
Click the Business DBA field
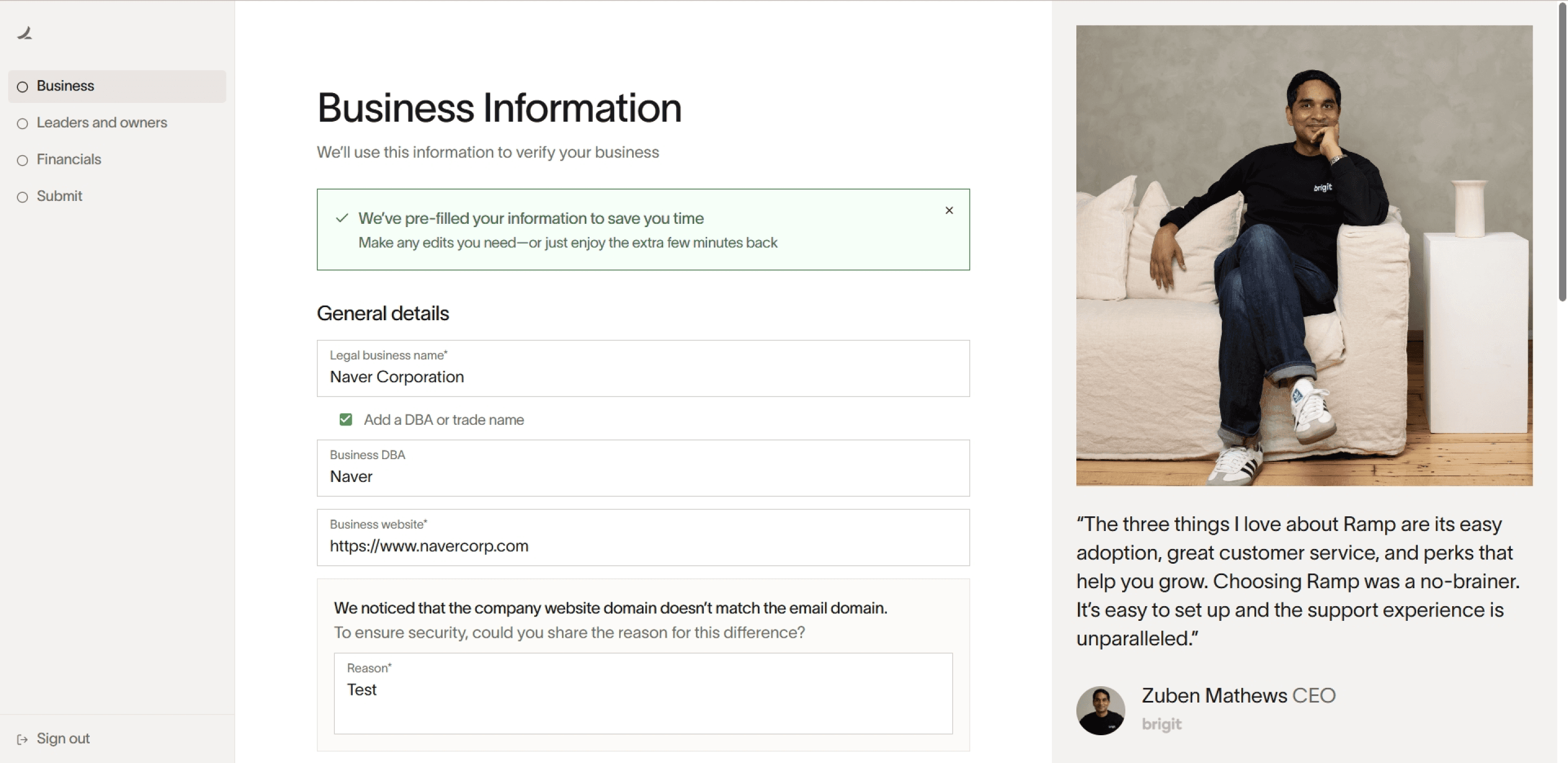(x=643, y=475)
